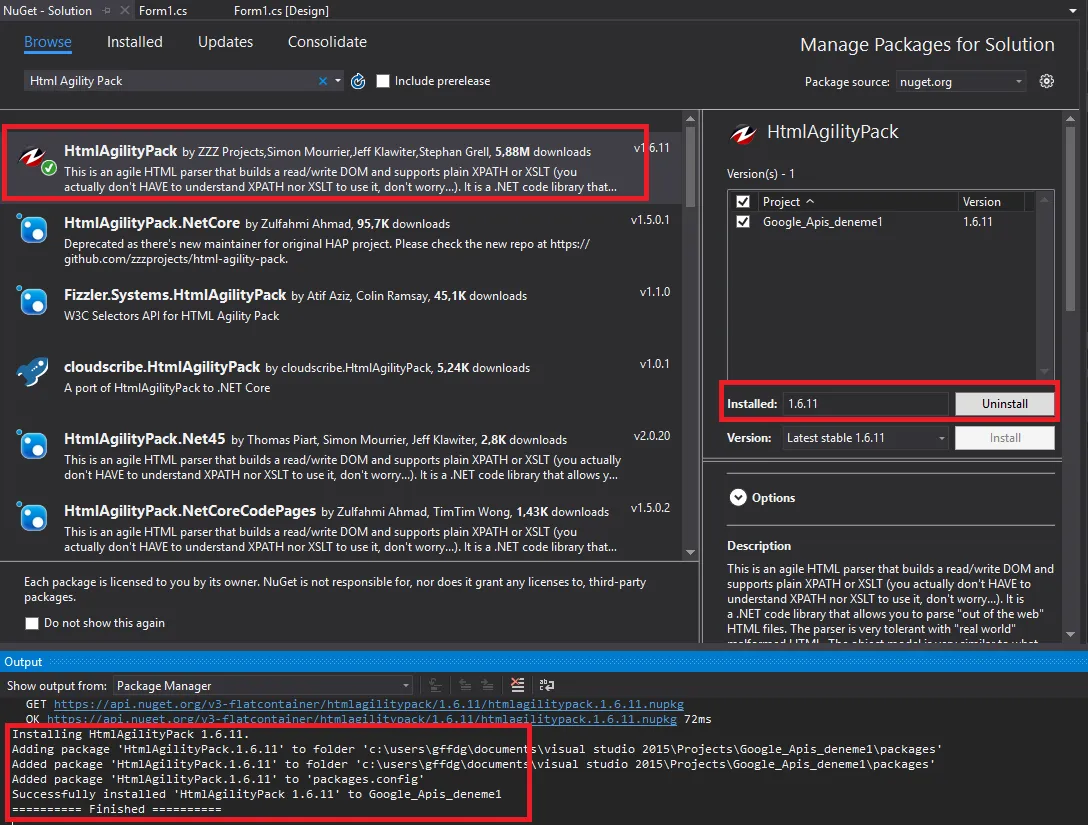Toggle select-all Project checkbox in header
Image resolution: width=1088 pixels, height=825 pixels.
742,202
